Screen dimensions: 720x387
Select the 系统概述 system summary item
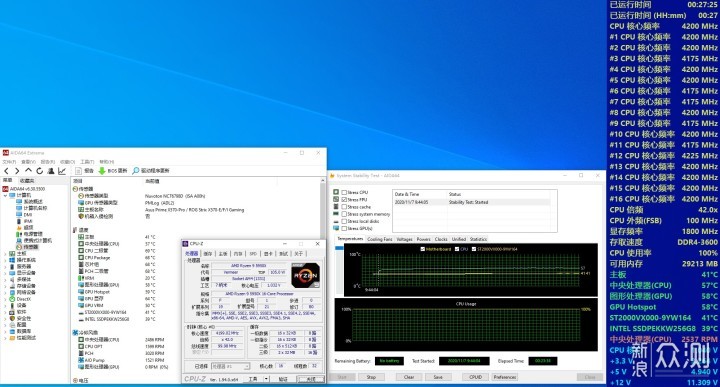click(29, 202)
